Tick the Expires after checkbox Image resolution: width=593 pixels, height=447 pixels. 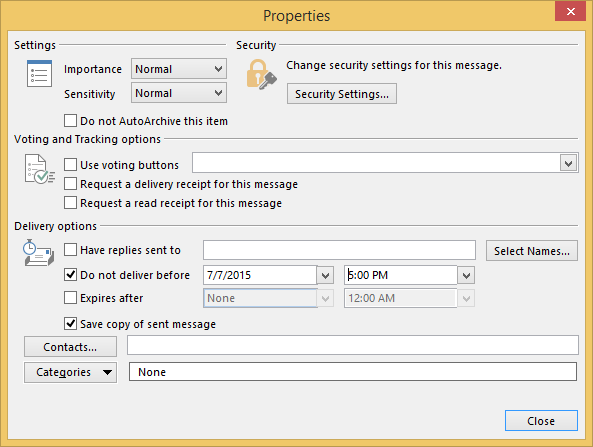70,298
